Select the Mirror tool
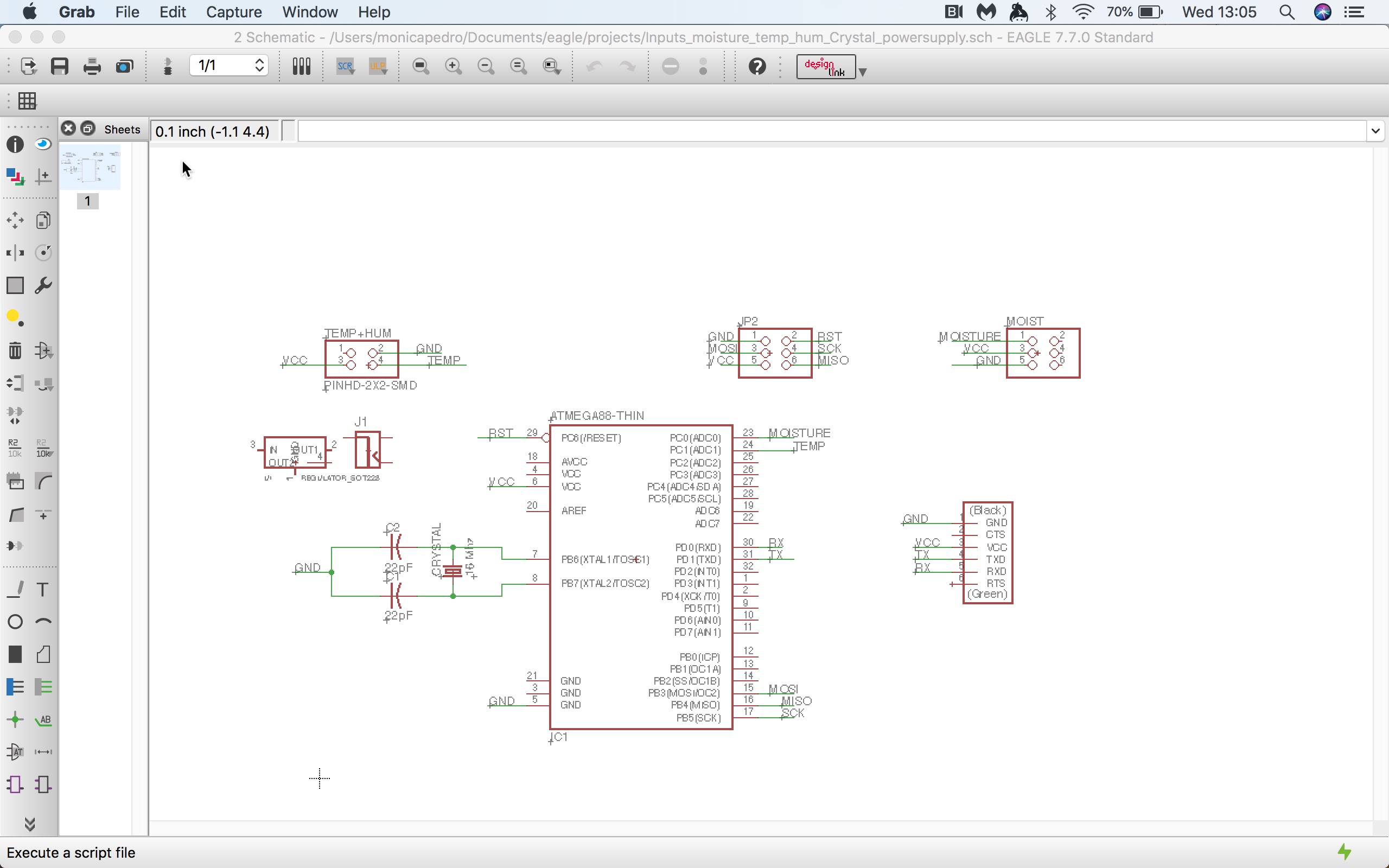Image resolution: width=1389 pixels, height=868 pixels. (x=15, y=253)
